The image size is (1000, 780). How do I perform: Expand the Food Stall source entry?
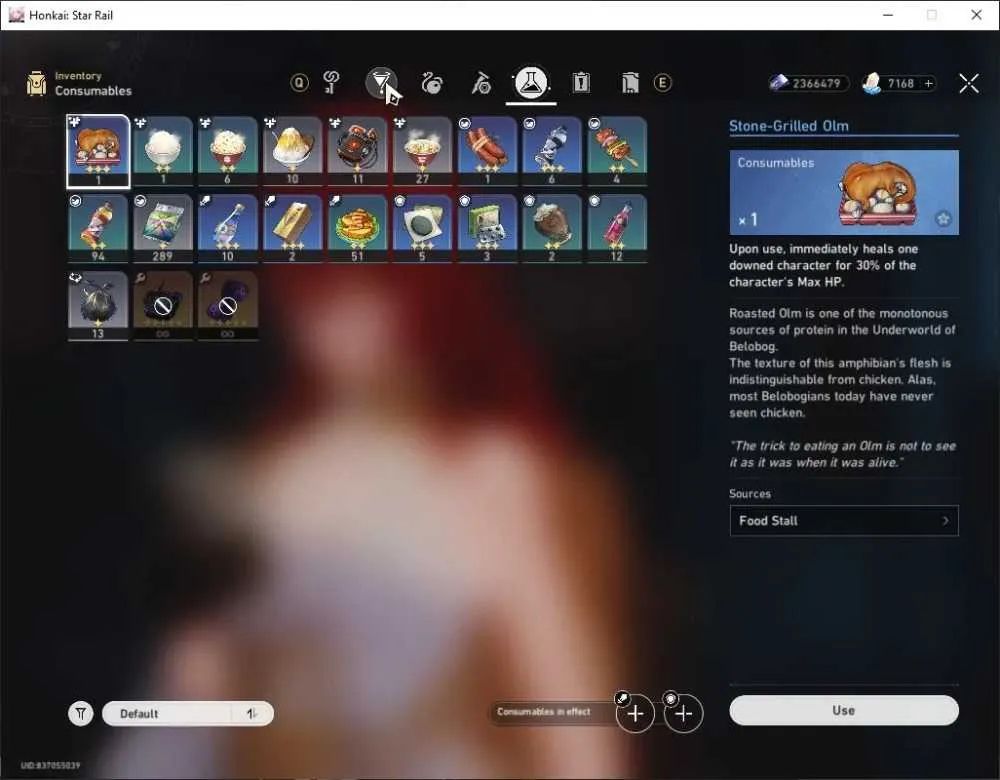point(844,520)
